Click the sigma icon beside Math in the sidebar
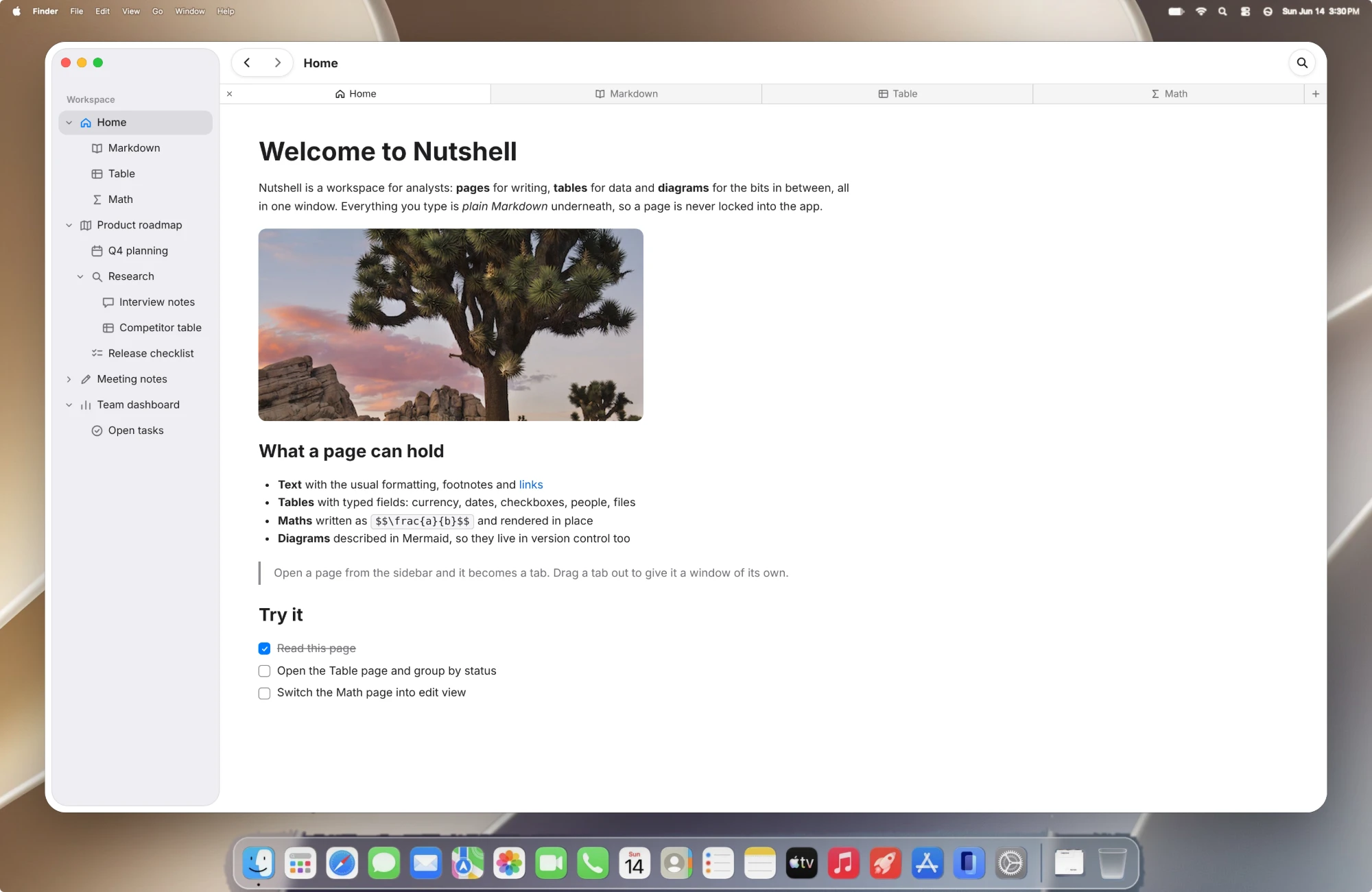This screenshot has height=892, width=1372. click(x=97, y=200)
